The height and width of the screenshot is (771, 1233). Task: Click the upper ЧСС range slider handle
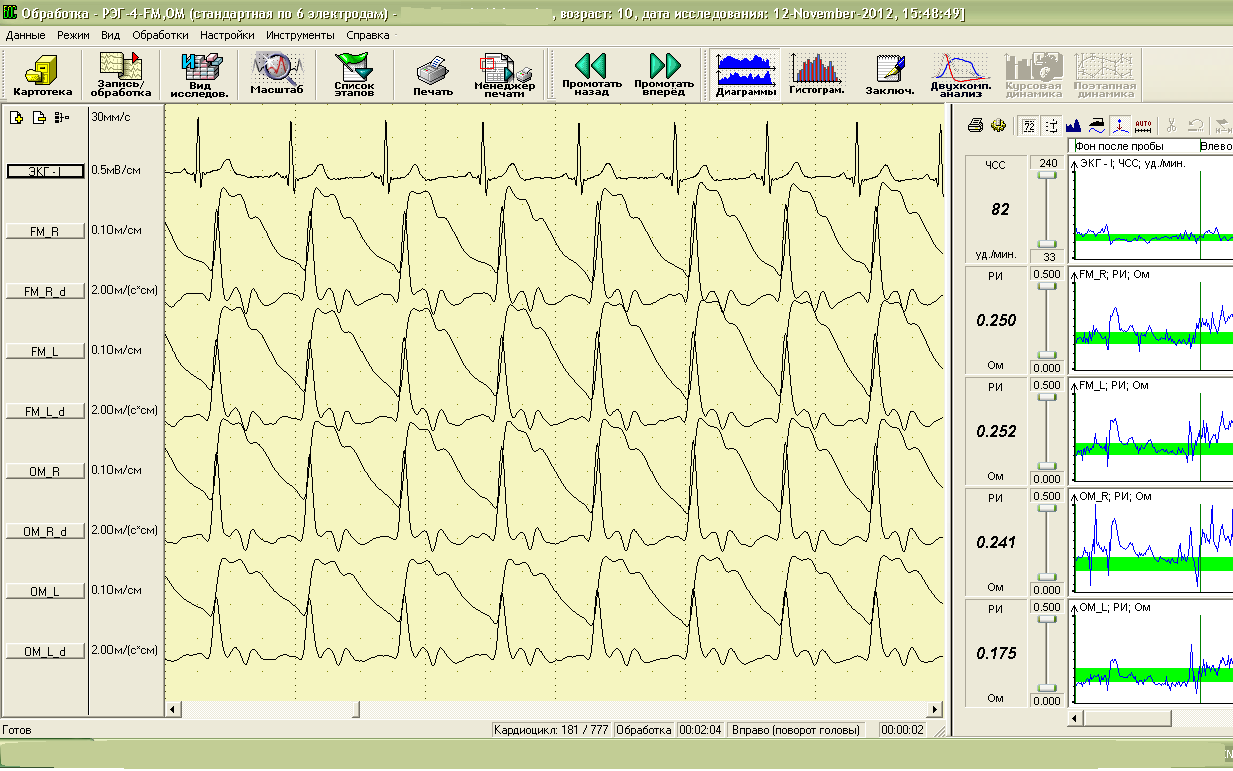1046,175
